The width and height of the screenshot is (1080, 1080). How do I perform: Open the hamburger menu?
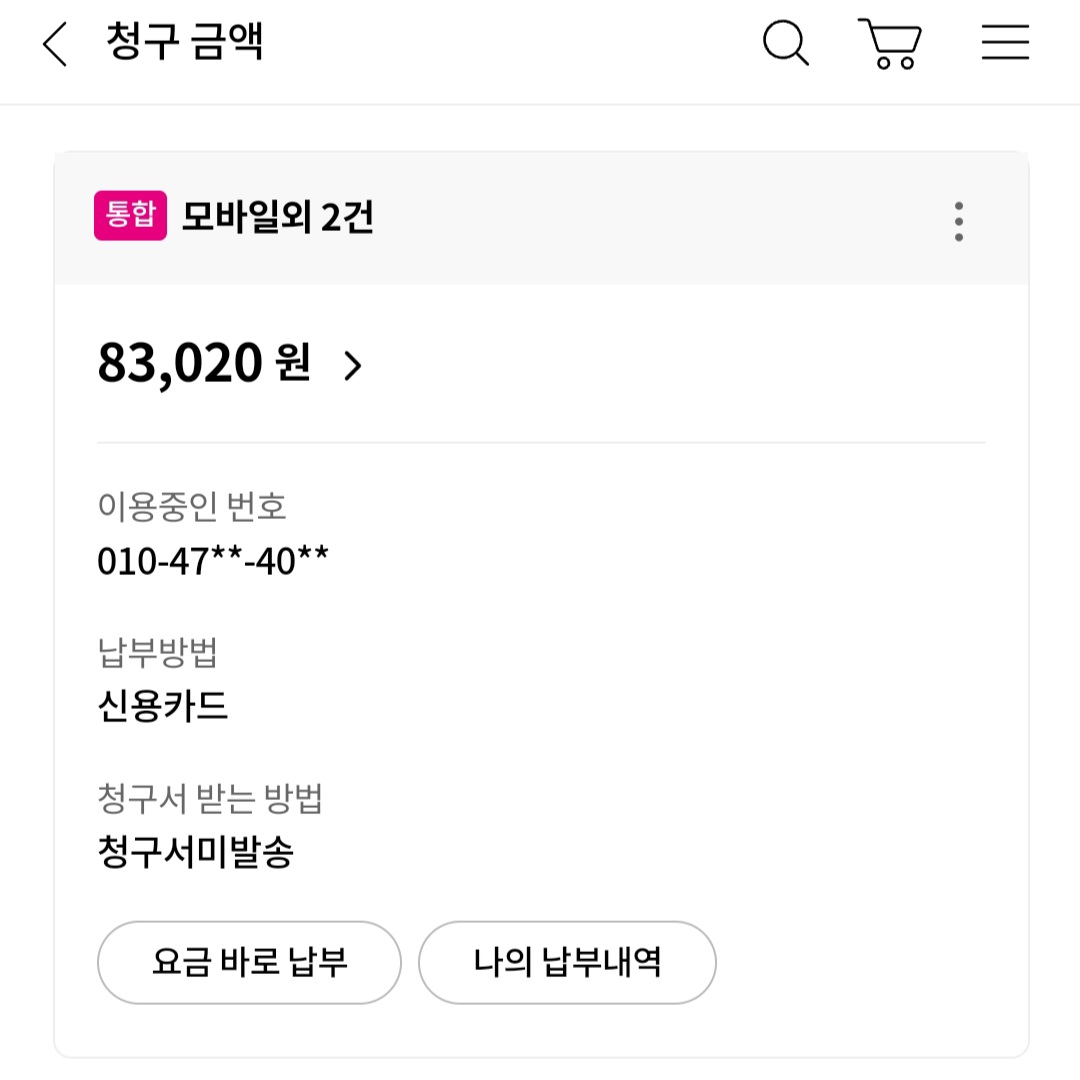point(1004,44)
